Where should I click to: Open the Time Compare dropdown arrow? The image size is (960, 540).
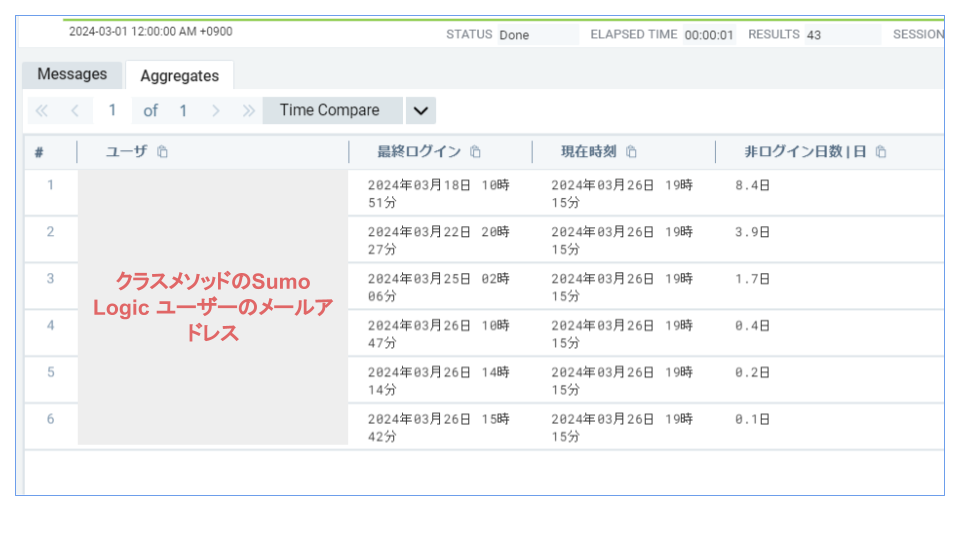pyautogui.click(x=421, y=111)
